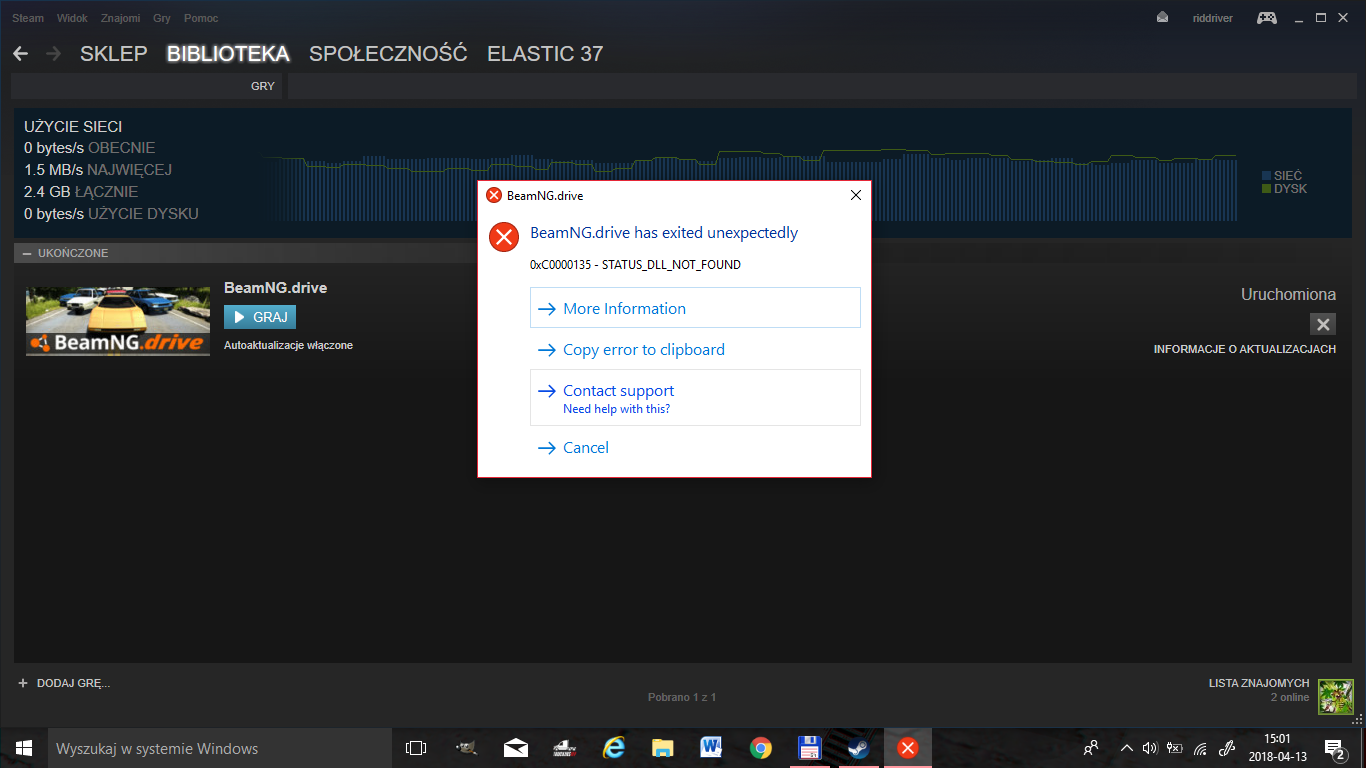Click the Wi-Fi network tray icon
This screenshot has height=768, width=1366.
point(1200,748)
